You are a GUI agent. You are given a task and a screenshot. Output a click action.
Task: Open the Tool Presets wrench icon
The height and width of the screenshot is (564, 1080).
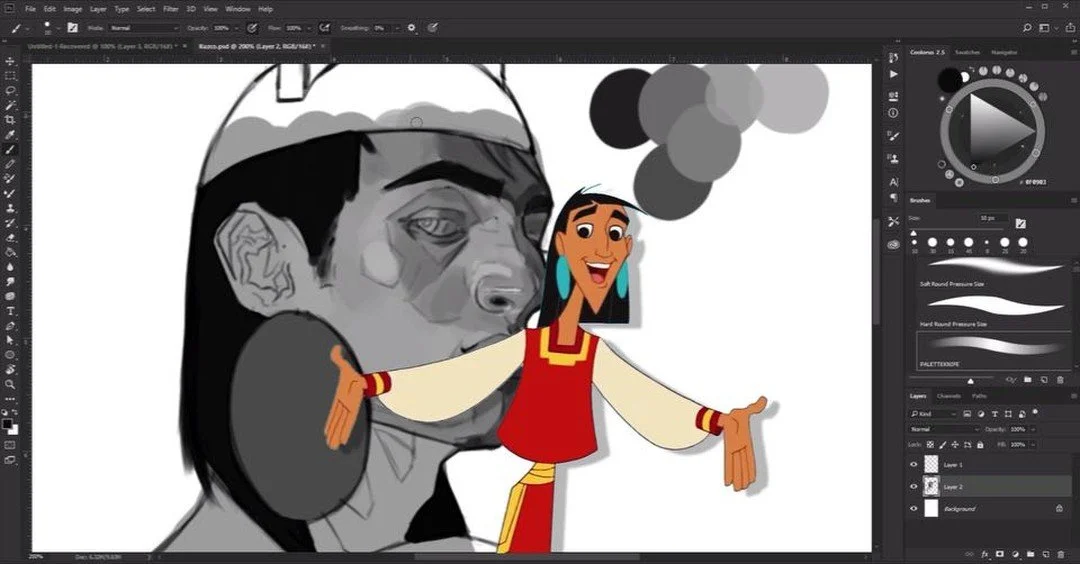(x=893, y=221)
